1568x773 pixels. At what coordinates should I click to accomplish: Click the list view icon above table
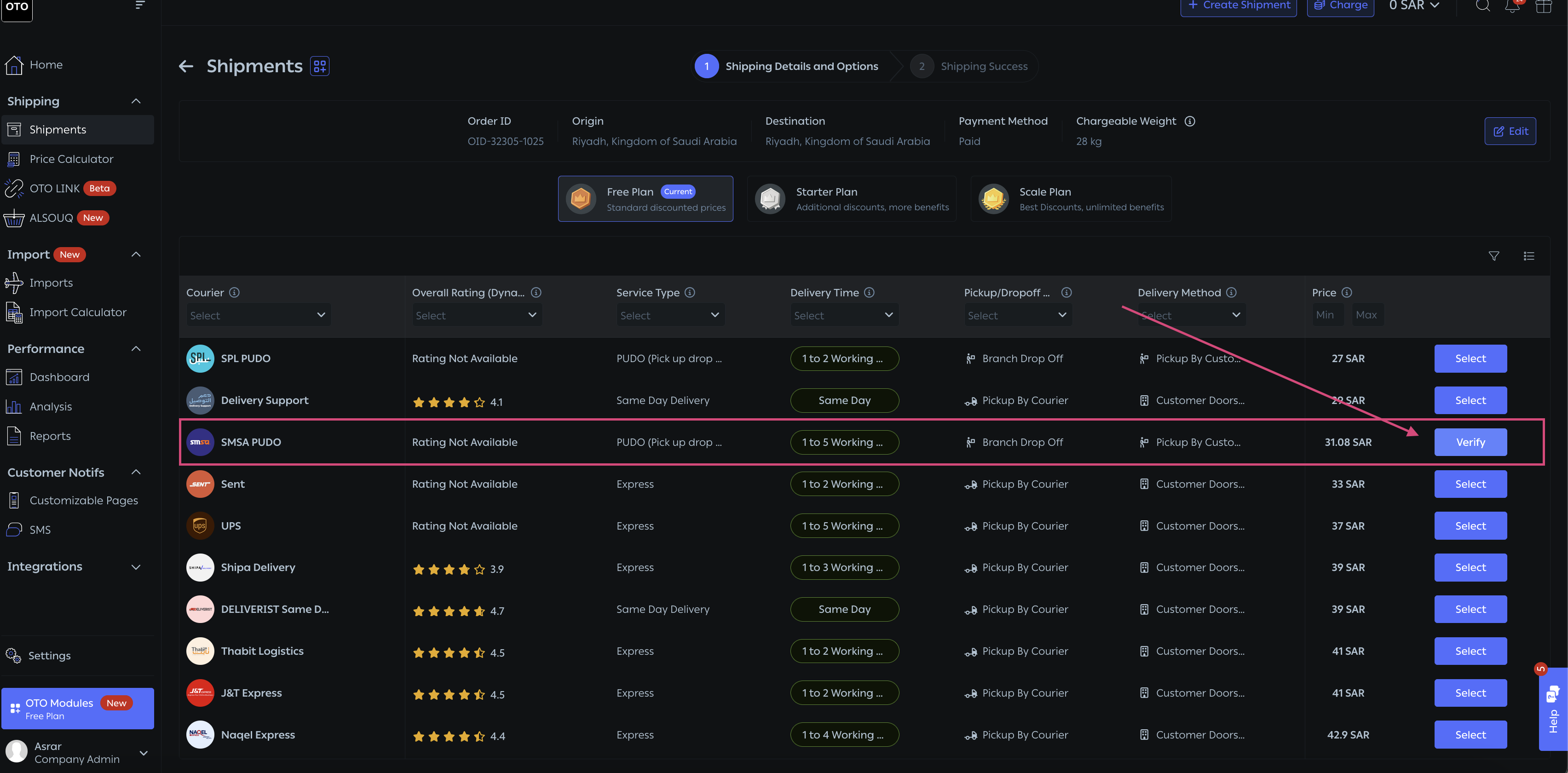[1528, 256]
